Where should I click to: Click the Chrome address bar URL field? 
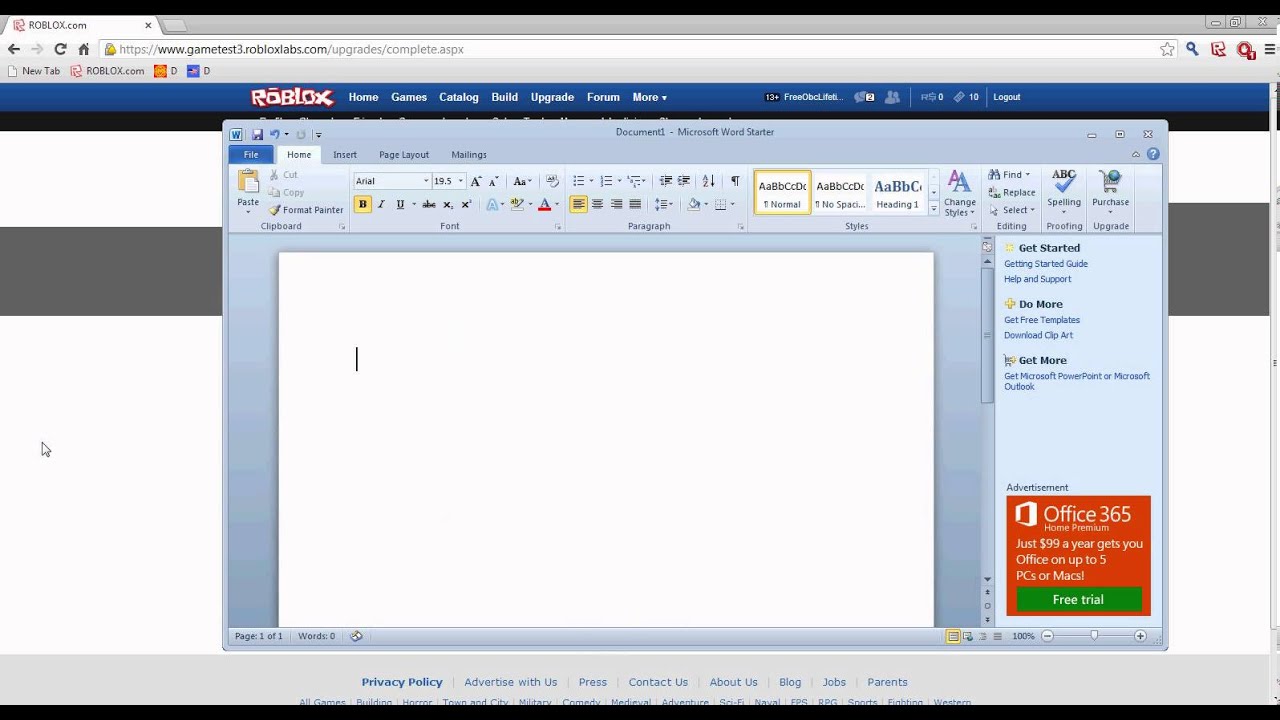pos(639,49)
